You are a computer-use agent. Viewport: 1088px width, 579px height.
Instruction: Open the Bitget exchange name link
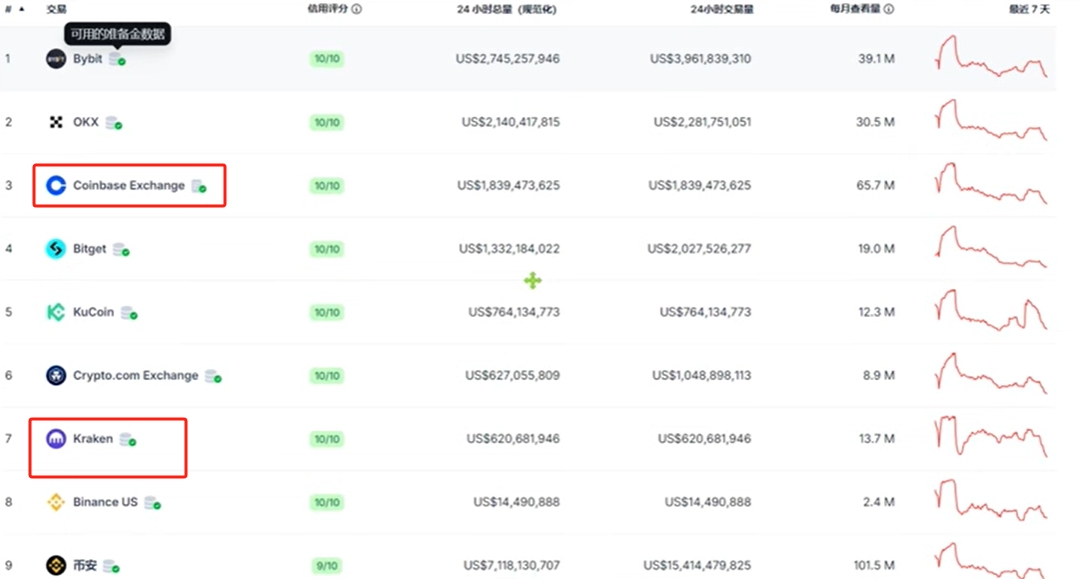(x=90, y=249)
